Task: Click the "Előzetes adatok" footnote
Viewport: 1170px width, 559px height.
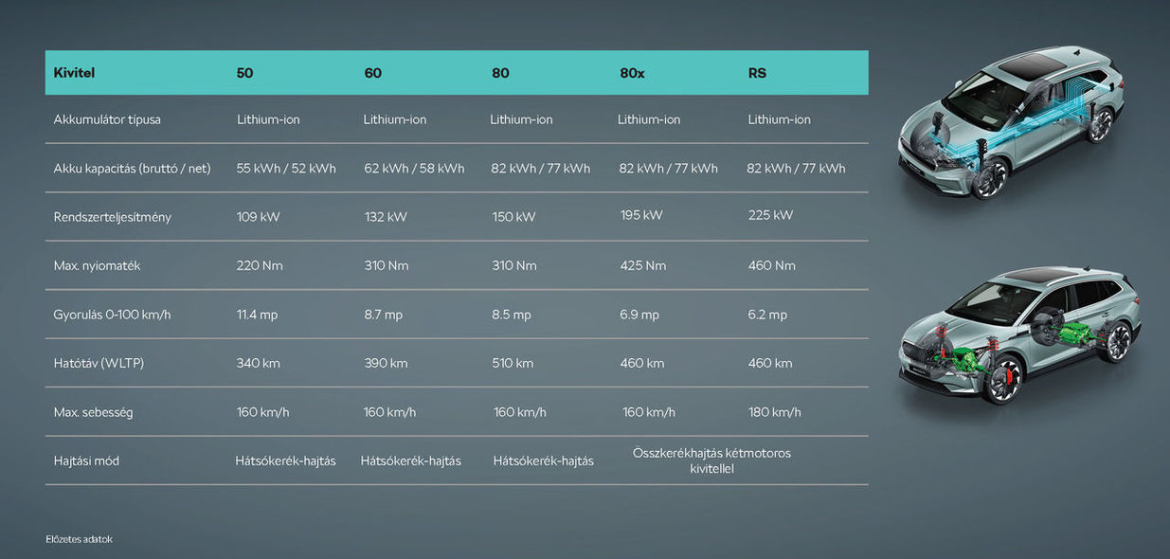Action: tap(79, 539)
